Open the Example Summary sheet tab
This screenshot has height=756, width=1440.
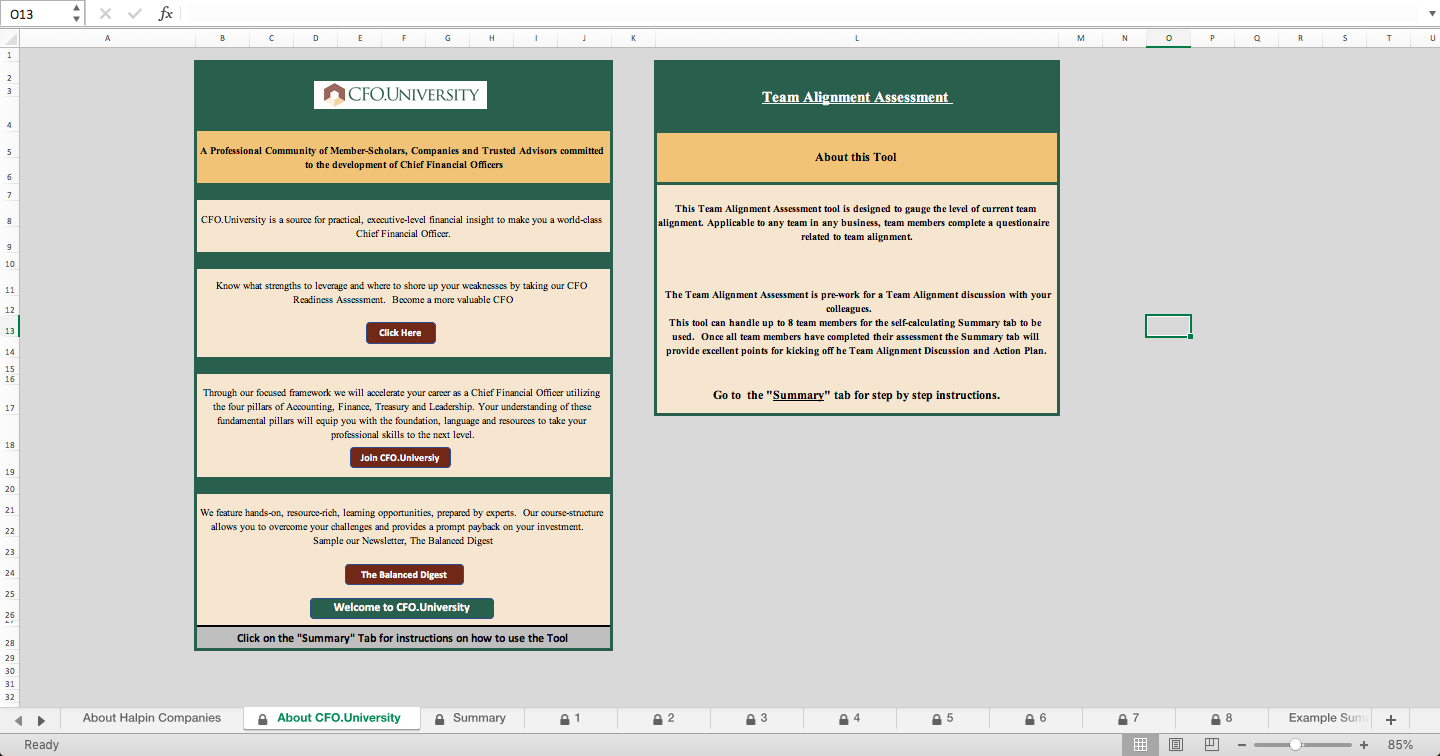(x=1320, y=718)
